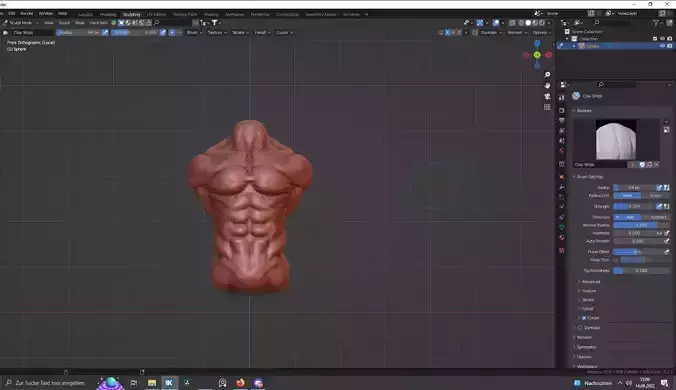676x390 pixels.
Task: Set brush direction to Add in header
Action: pos(172,33)
